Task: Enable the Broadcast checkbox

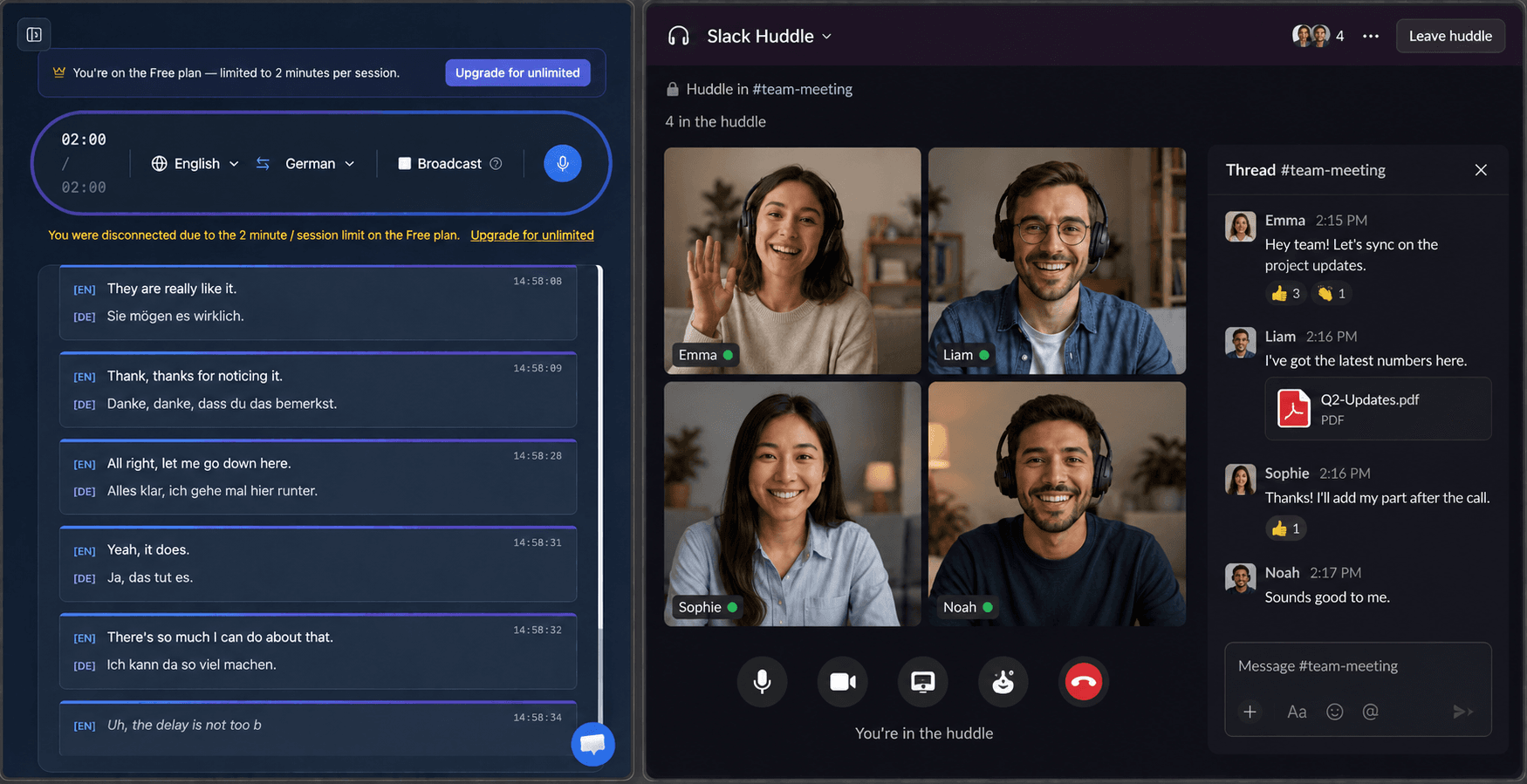Action: click(x=404, y=163)
